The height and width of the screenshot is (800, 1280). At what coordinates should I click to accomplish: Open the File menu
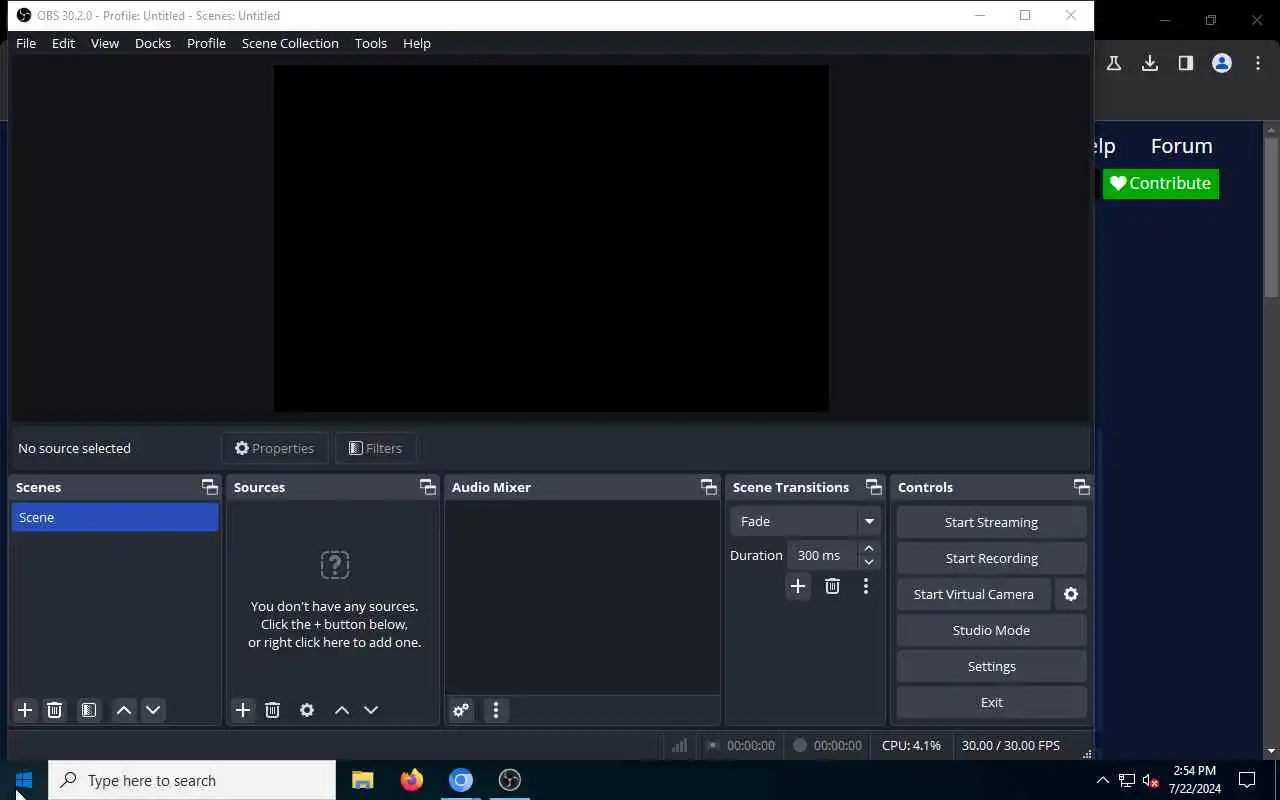point(26,43)
